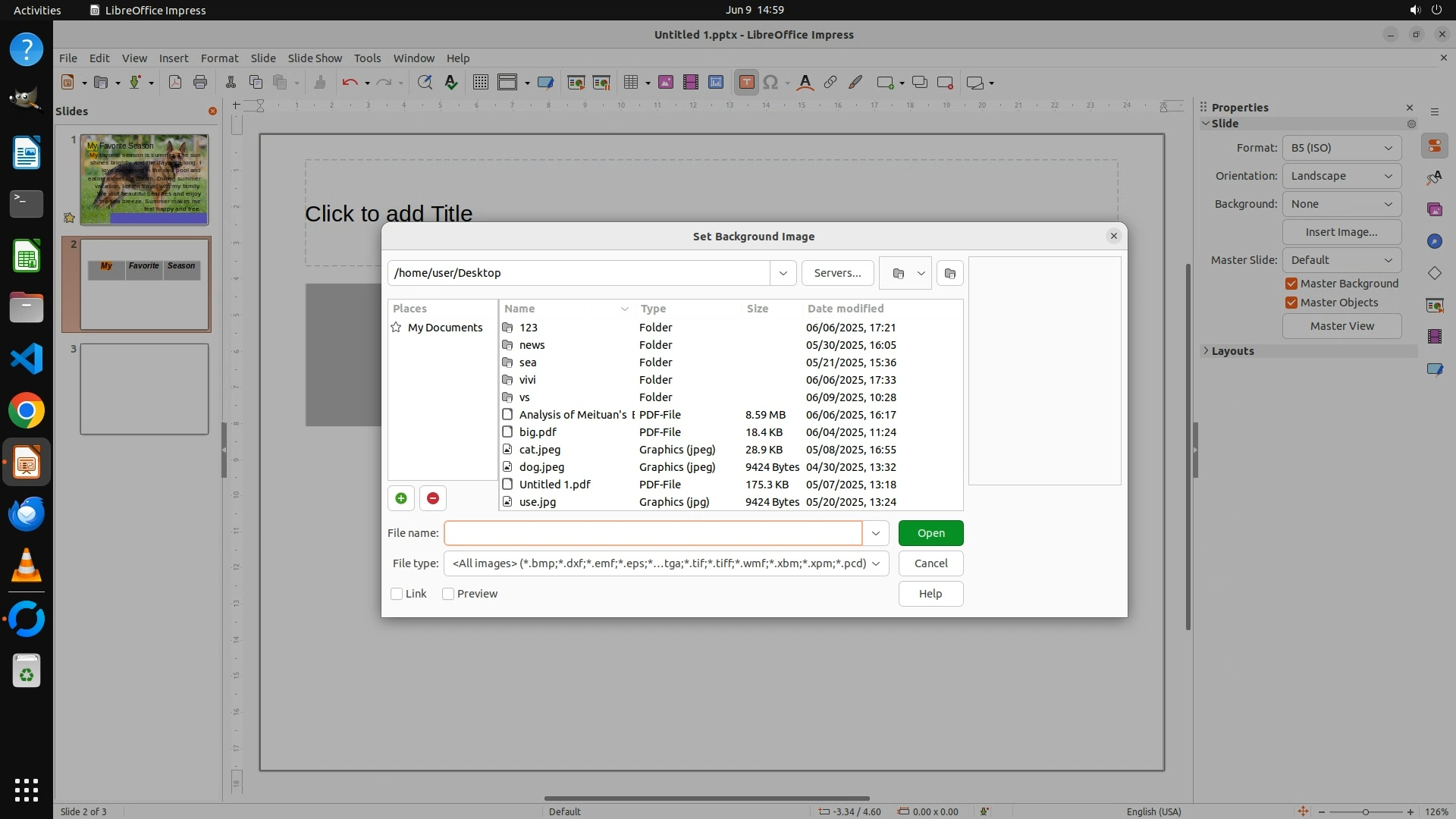Expand the Layouts section
This screenshot has height=819, width=1456.
point(1232,351)
